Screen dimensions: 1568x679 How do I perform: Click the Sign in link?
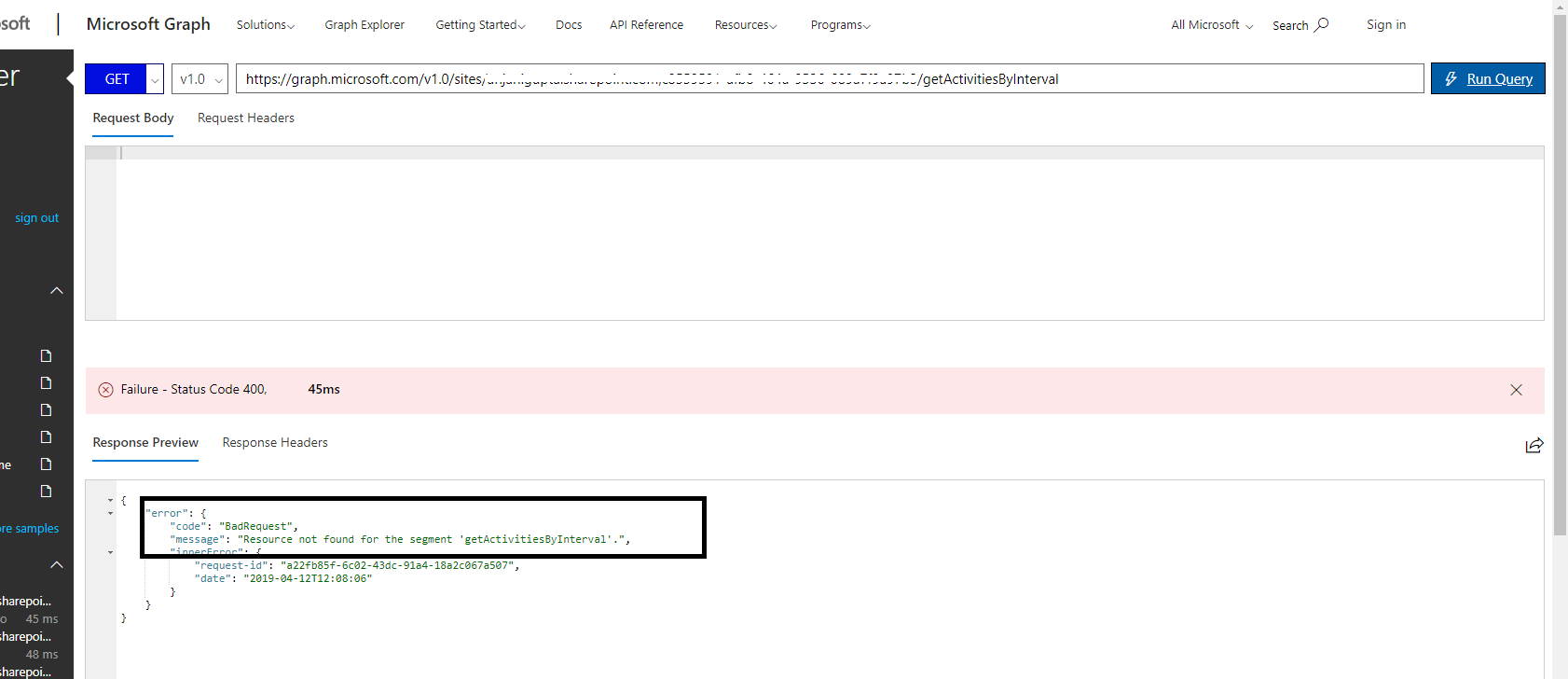(x=1386, y=24)
